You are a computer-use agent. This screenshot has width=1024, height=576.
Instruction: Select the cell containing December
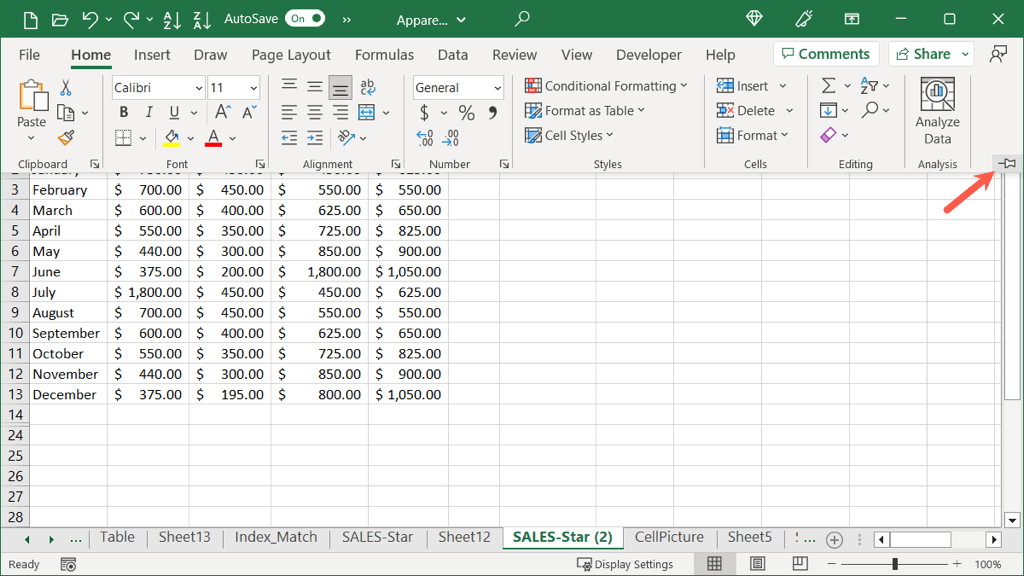(x=67, y=394)
